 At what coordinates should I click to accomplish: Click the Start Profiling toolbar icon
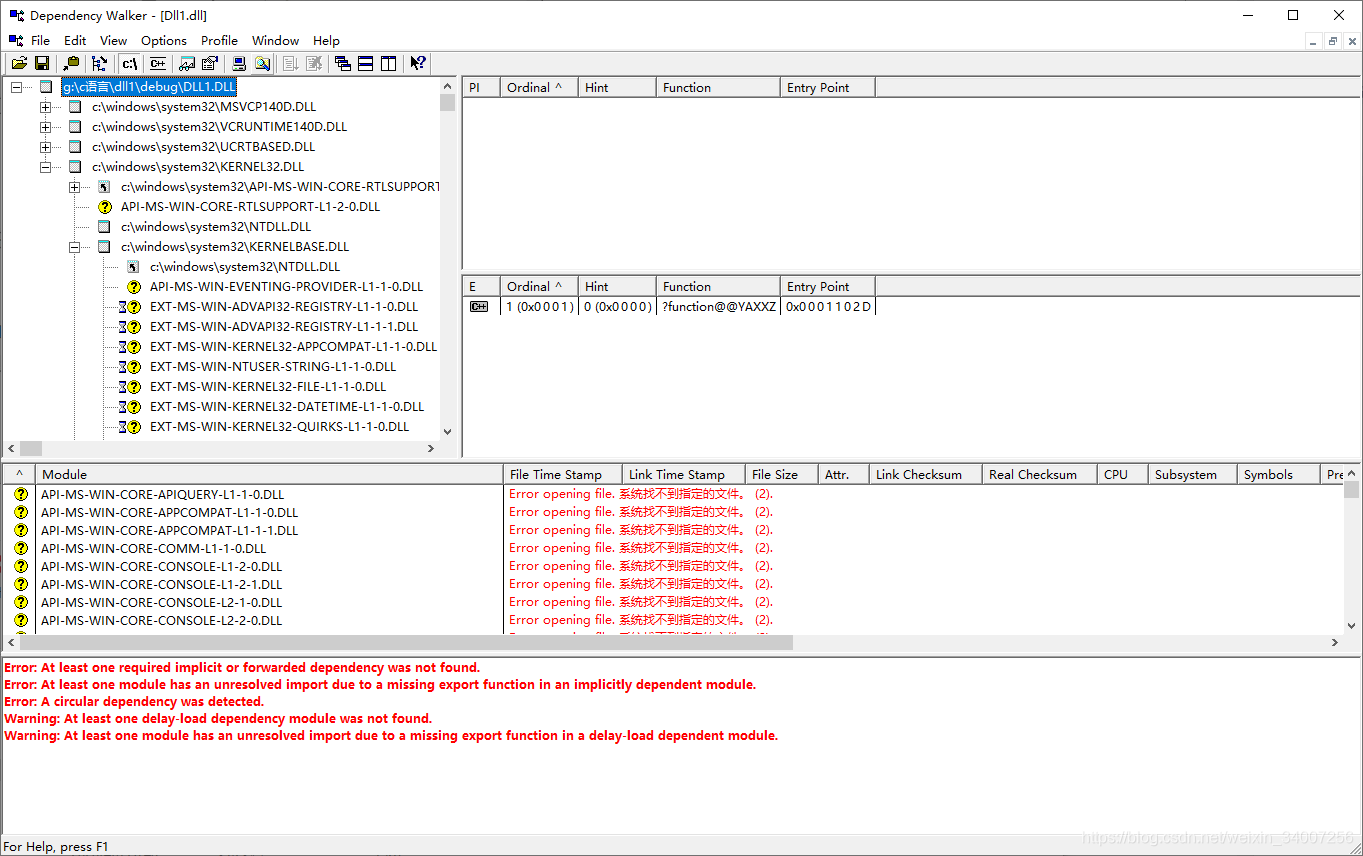click(291, 63)
